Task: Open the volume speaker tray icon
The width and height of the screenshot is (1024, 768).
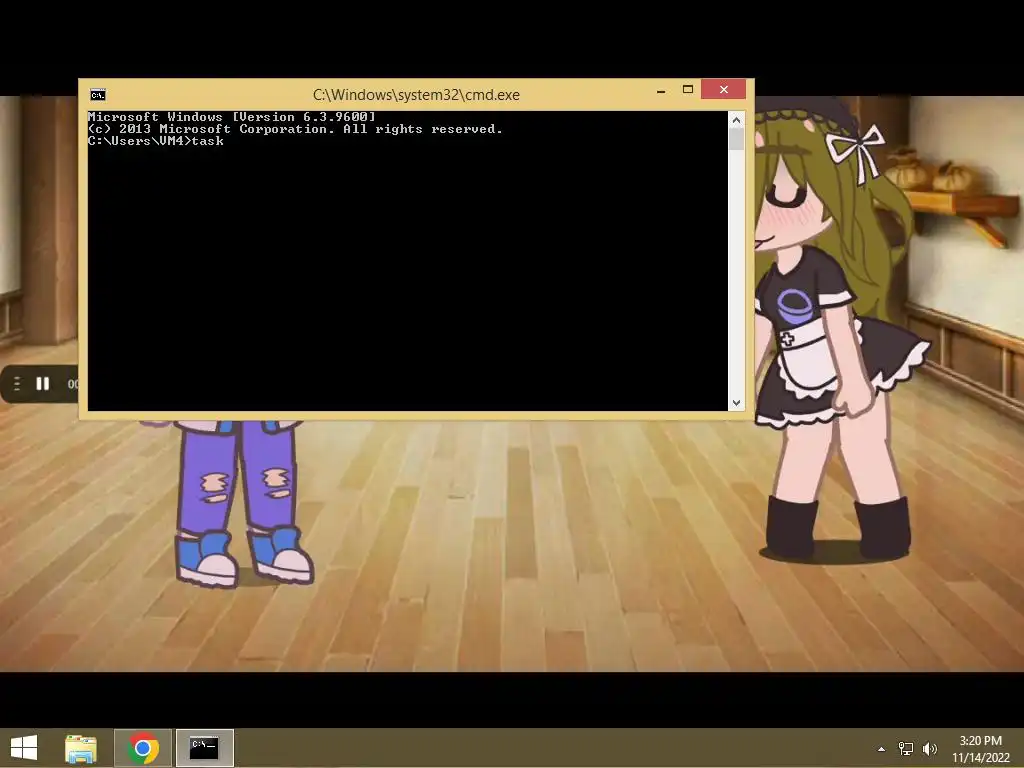Action: tap(930, 749)
